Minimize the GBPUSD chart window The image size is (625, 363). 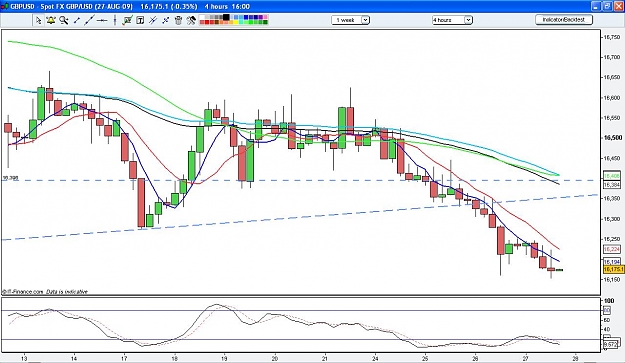click(596, 6)
